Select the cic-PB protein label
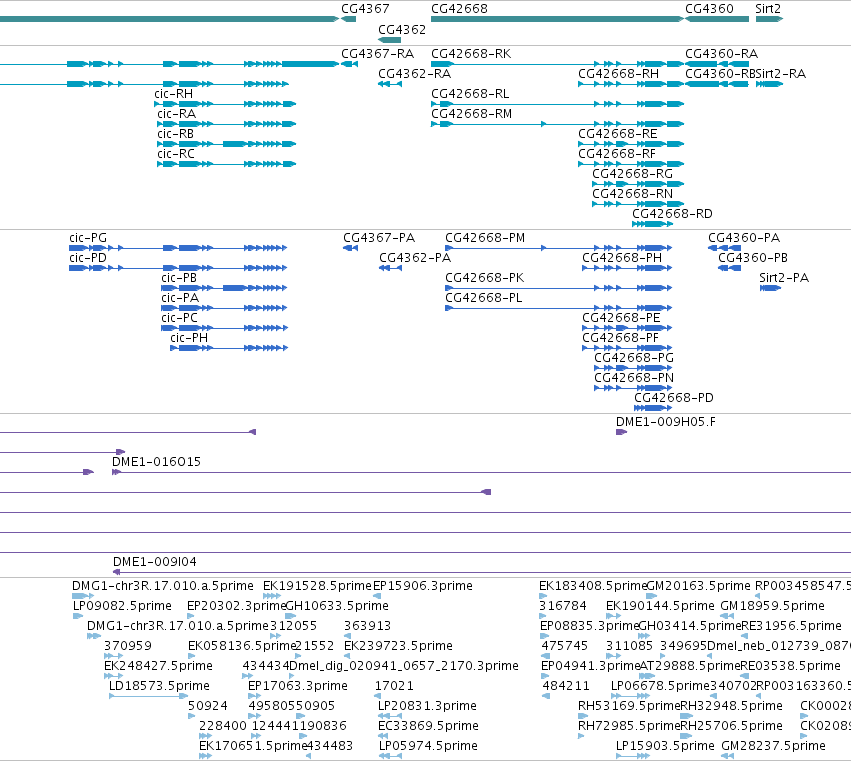Screen dimensions: 851x761 (x=179, y=278)
